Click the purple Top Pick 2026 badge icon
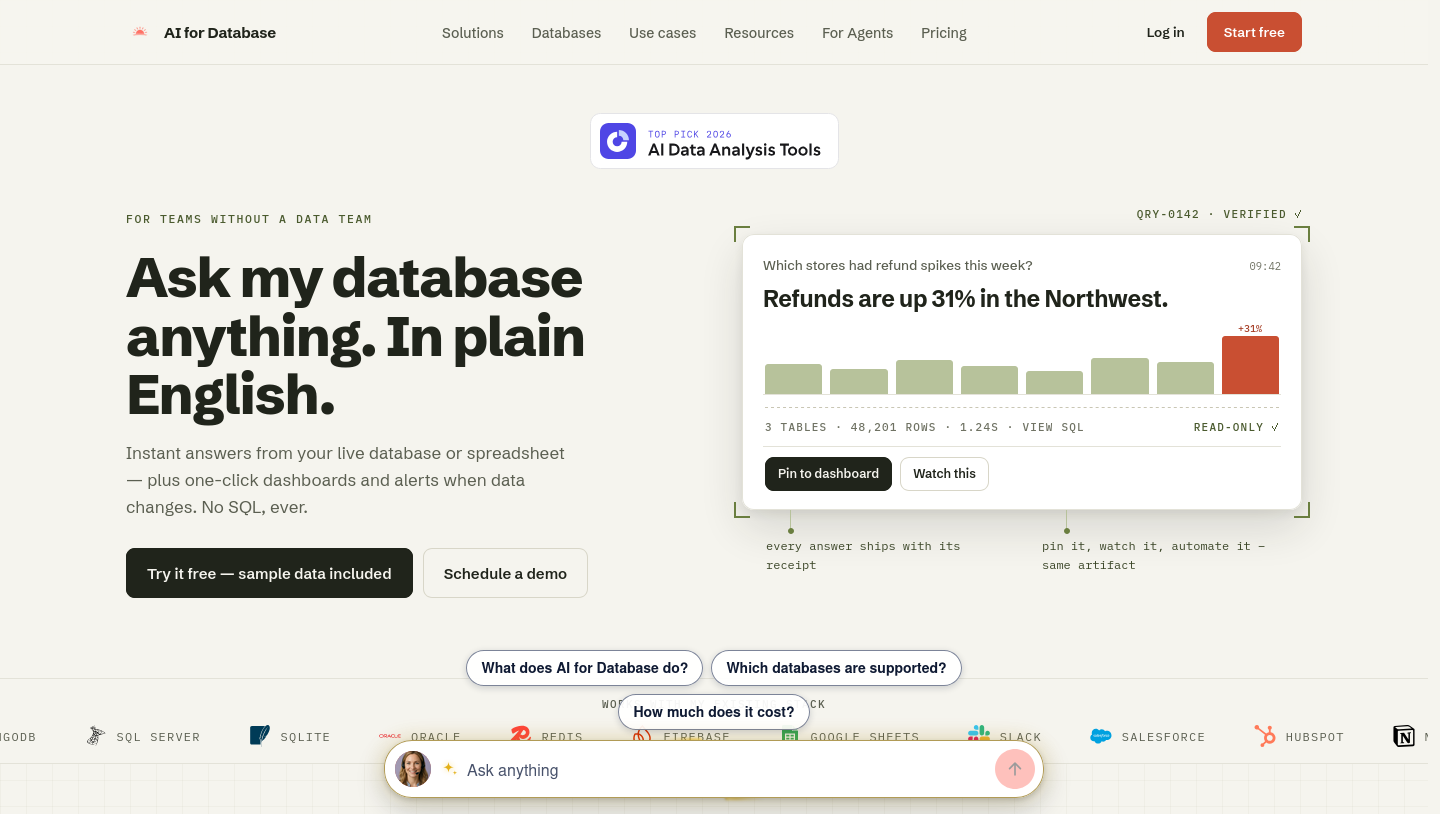This screenshot has width=1440, height=814. [x=618, y=141]
